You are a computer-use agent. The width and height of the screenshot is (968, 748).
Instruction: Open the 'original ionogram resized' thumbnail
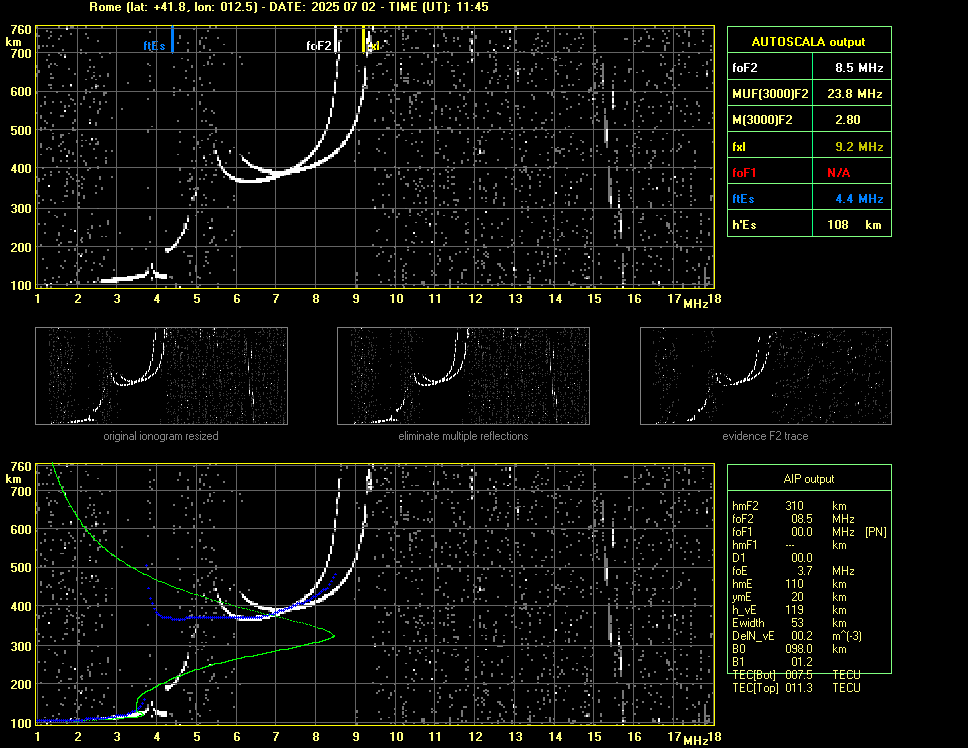click(161, 376)
